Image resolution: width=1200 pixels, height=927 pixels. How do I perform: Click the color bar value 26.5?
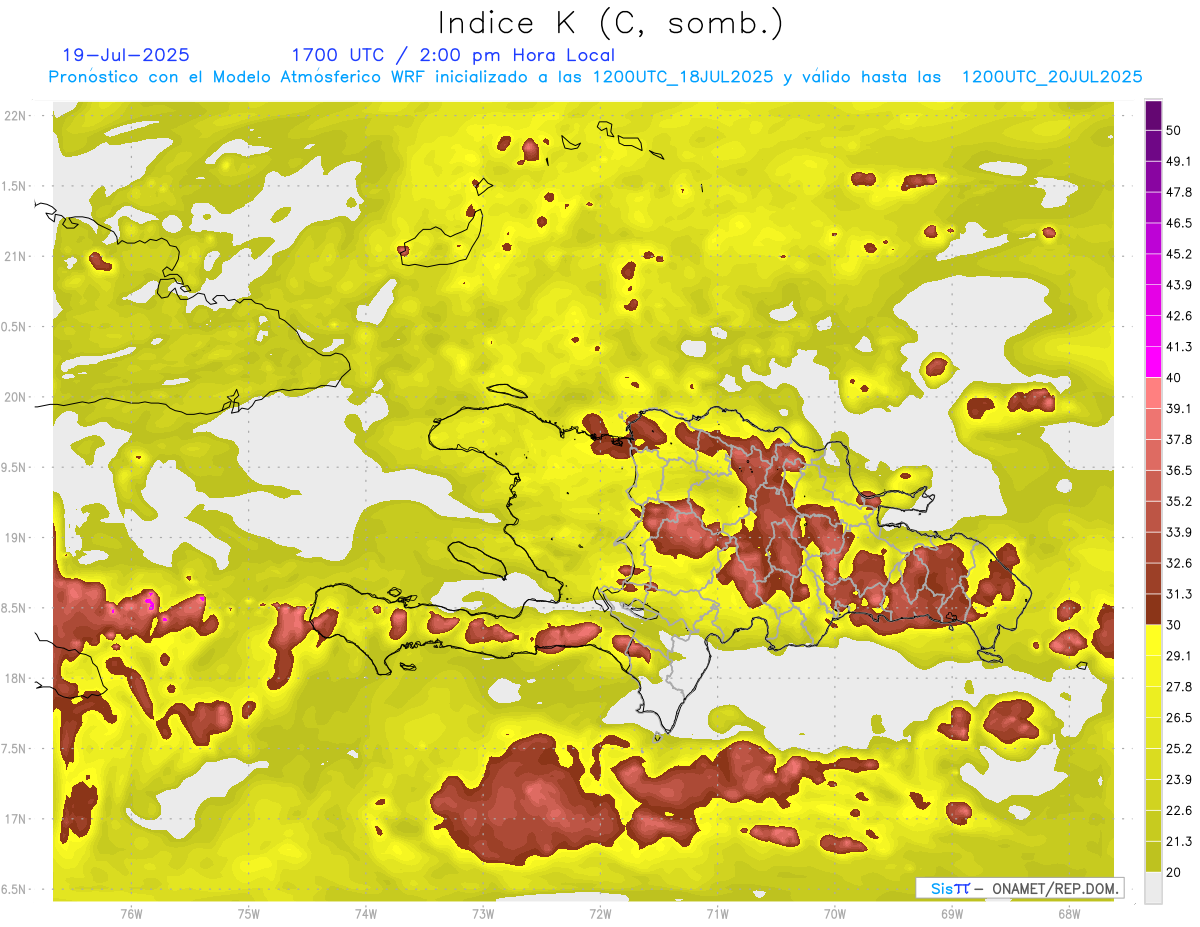1179,717
